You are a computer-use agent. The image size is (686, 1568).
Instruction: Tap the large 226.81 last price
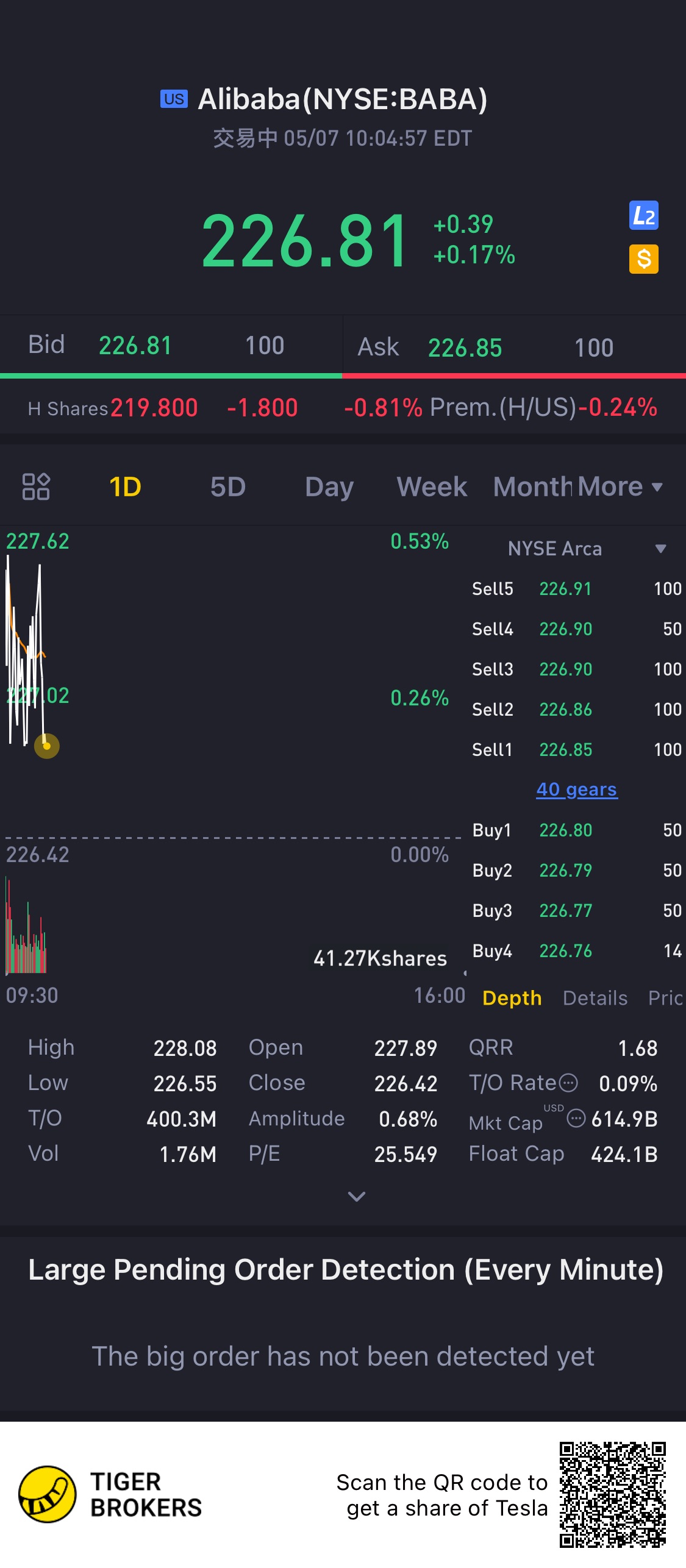click(305, 241)
